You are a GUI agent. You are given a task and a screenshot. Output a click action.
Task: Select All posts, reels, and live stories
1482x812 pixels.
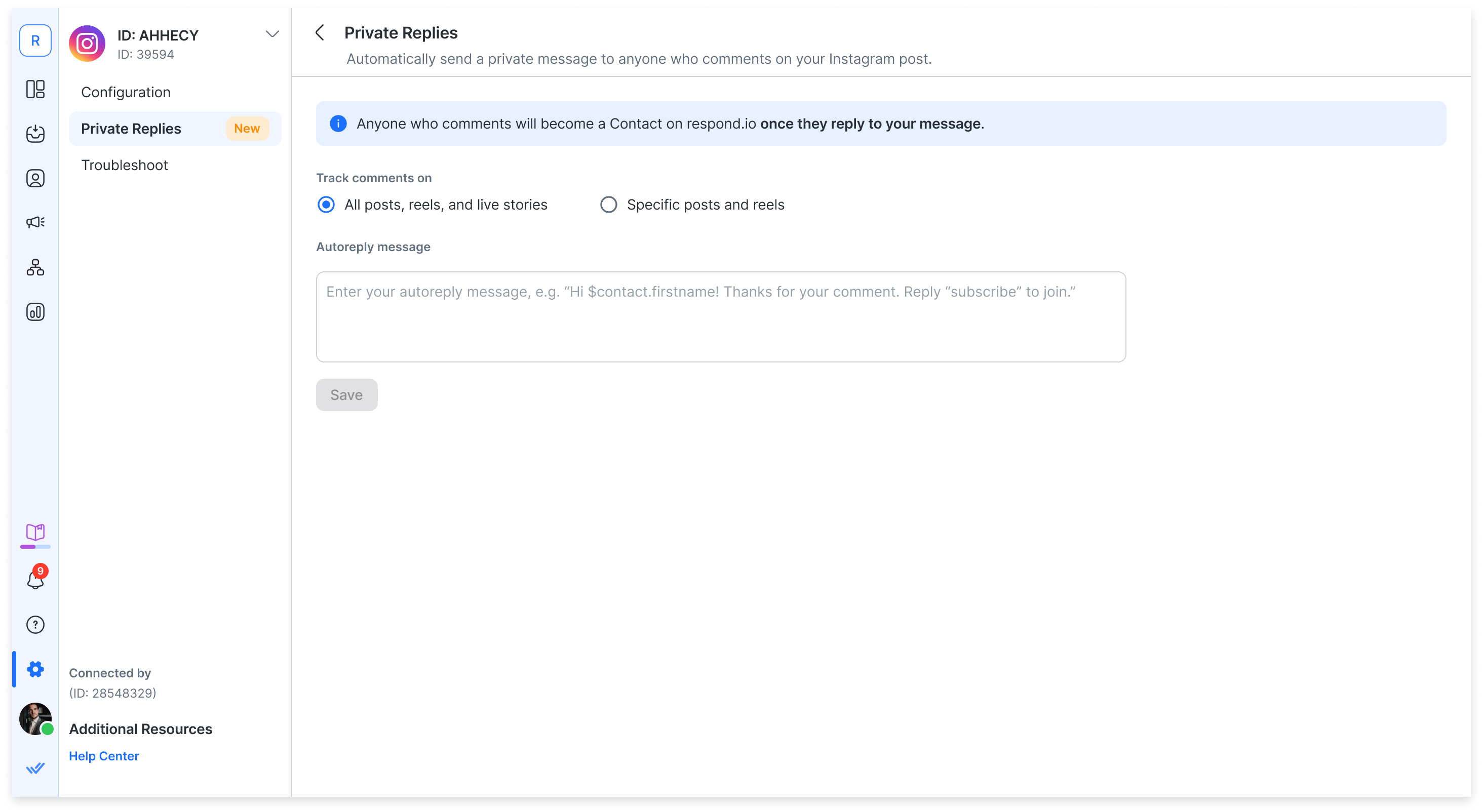[326, 205]
